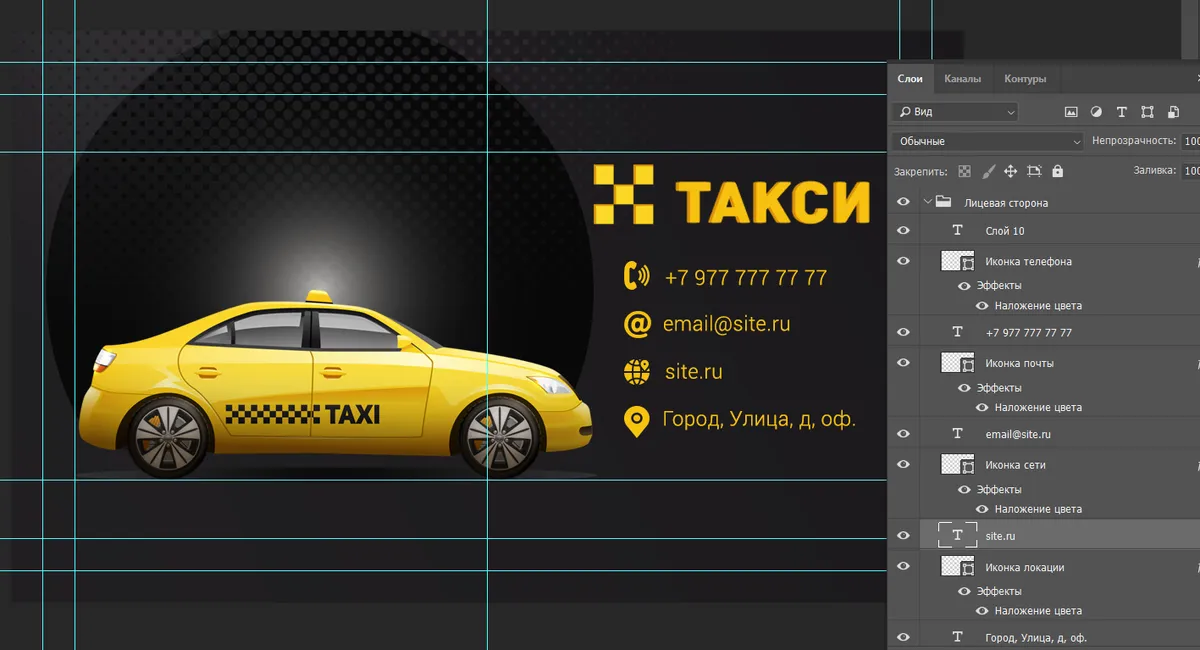Select Иконка почты layer thumbnail
The image size is (1200, 650).
pos(957,363)
